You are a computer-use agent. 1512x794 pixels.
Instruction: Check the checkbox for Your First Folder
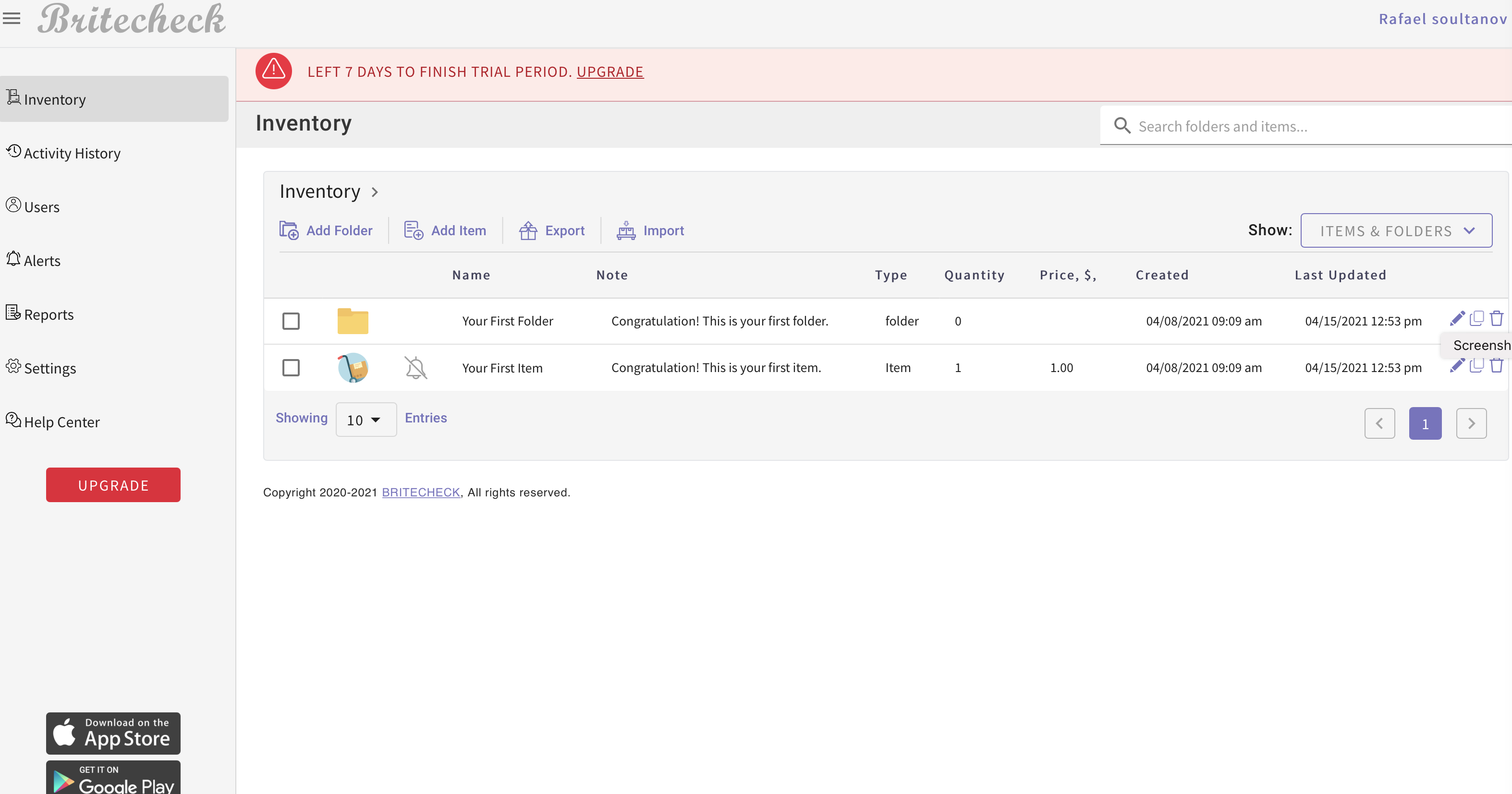(x=291, y=320)
